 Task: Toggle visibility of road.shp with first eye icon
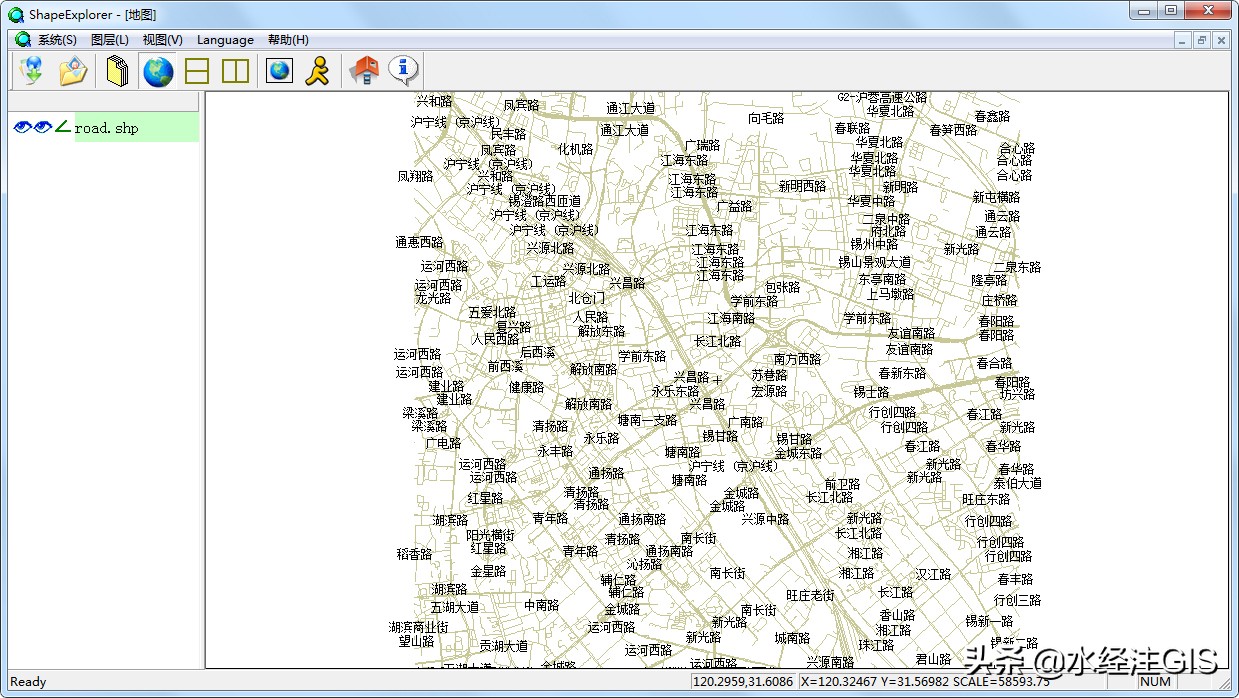(21, 128)
